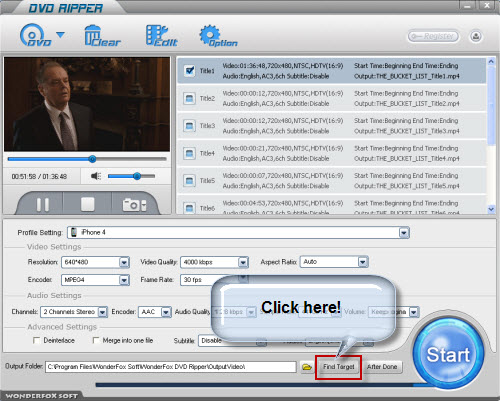
Task: Uncheck the Title1 checkbox
Action: click(x=190, y=71)
